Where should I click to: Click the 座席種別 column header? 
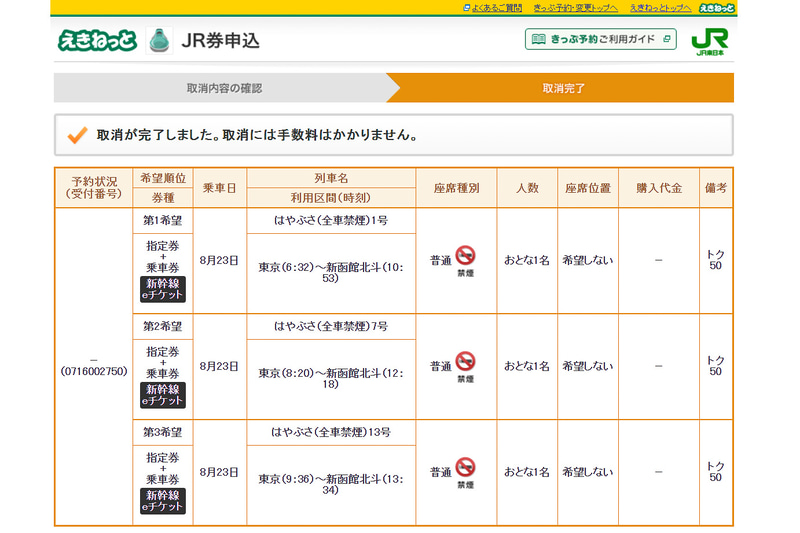tap(456, 188)
